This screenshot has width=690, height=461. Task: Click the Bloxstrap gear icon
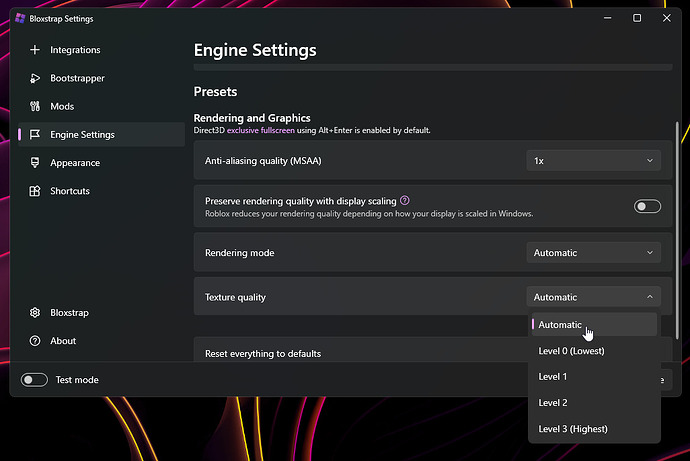(35, 313)
